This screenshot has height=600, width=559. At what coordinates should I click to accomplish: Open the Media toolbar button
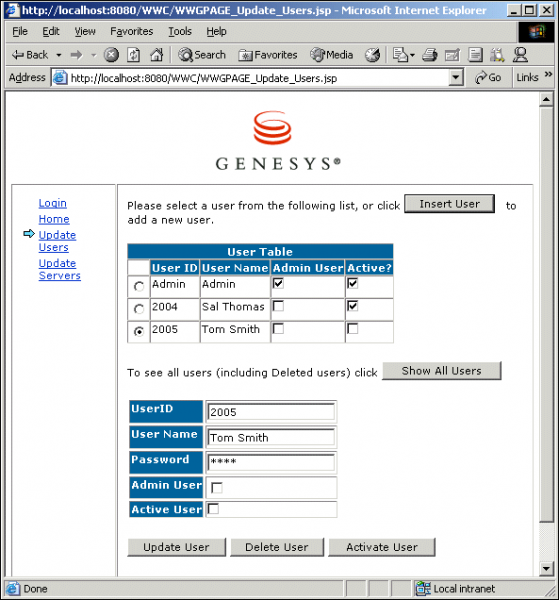pyautogui.click(x=331, y=55)
